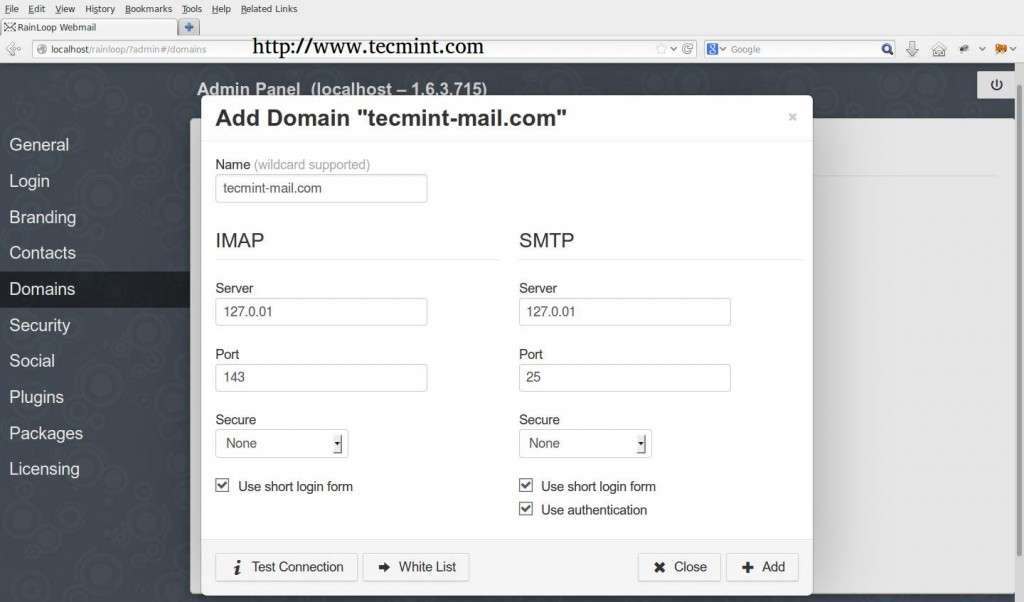Open the downloads arrow icon
This screenshot has width=1024, height=602.
coord(912,49)
